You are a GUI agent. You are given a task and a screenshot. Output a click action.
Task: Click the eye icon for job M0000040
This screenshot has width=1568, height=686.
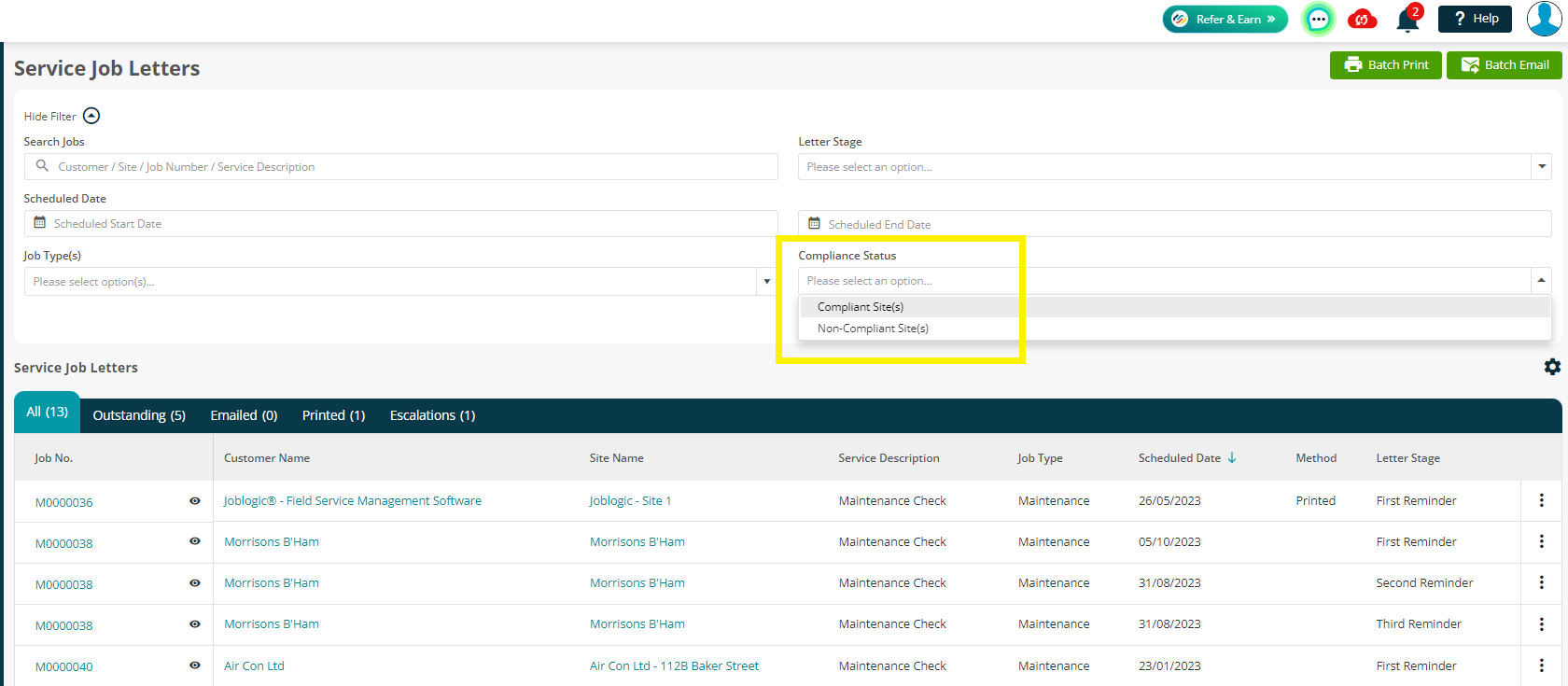pos(195,665)
